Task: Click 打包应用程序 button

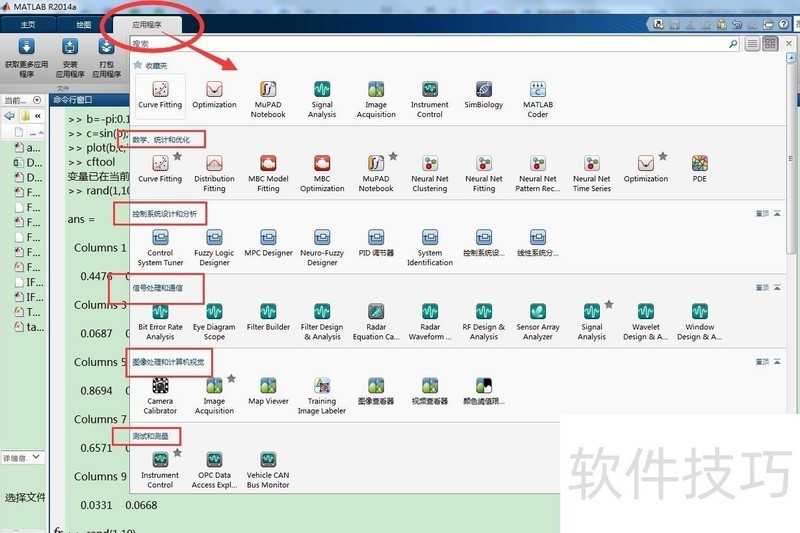Action: [107, 58]
